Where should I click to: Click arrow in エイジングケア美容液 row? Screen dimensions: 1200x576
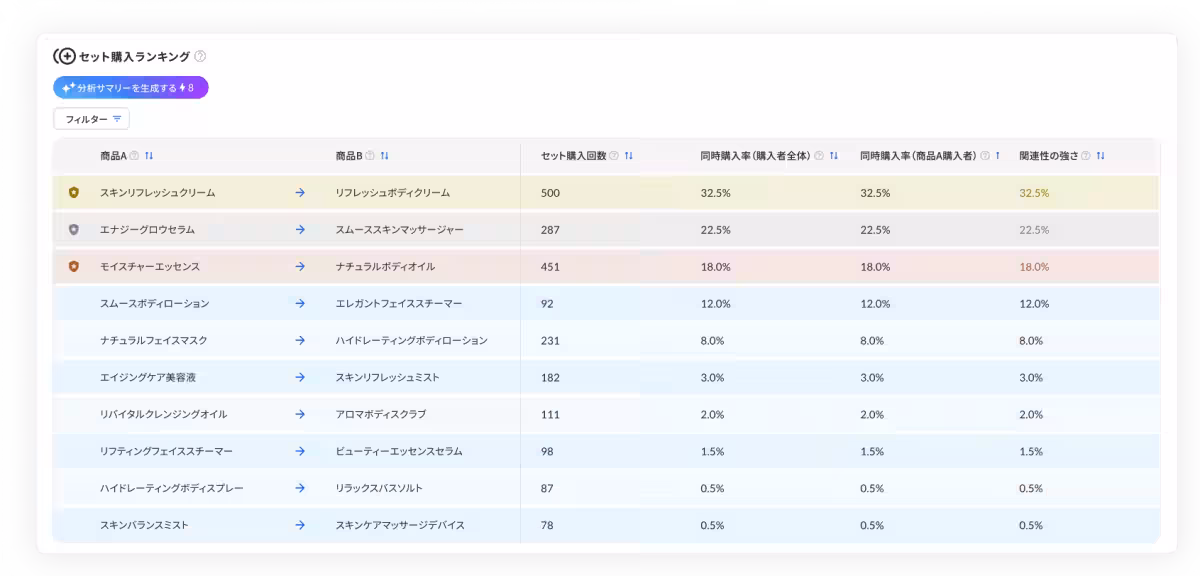pyautogui.click(x=300, y=377)
